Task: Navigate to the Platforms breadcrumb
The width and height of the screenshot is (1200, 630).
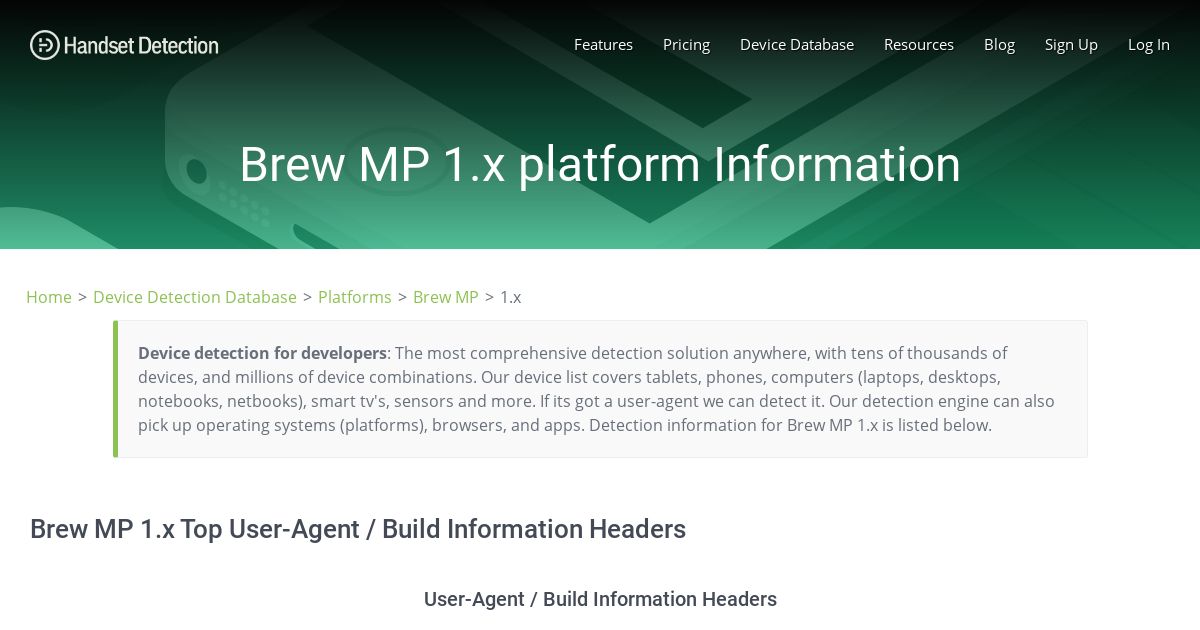Action: (x=355, y=297)
